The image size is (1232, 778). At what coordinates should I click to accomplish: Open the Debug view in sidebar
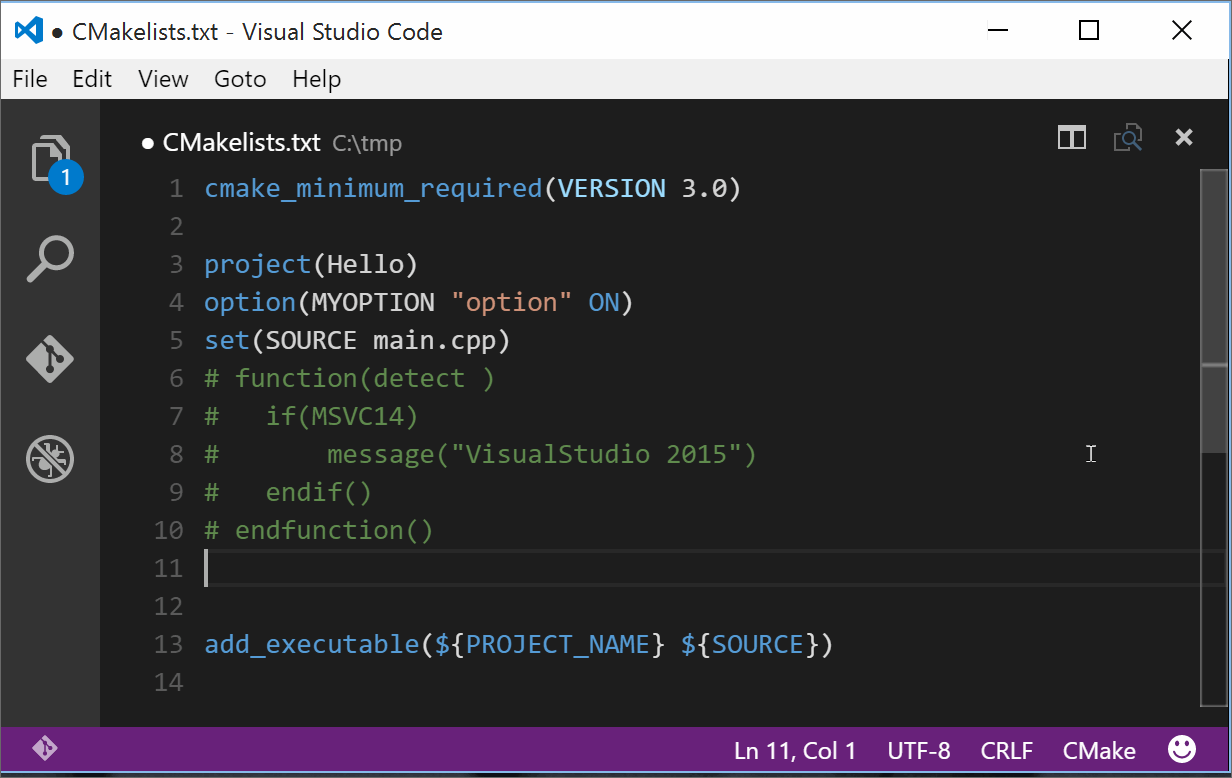[x=50, y=459]
